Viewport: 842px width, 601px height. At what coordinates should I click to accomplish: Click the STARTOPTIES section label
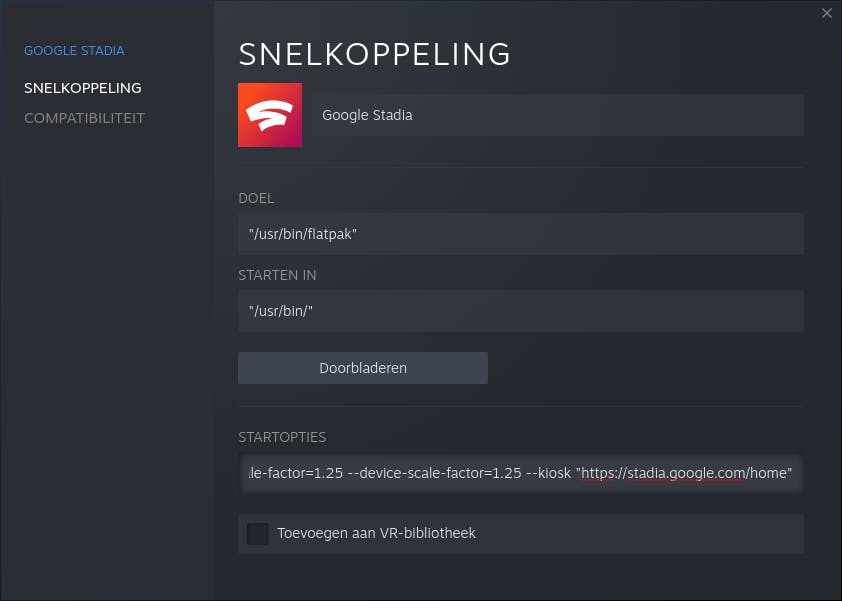click(x=282, y=437)
